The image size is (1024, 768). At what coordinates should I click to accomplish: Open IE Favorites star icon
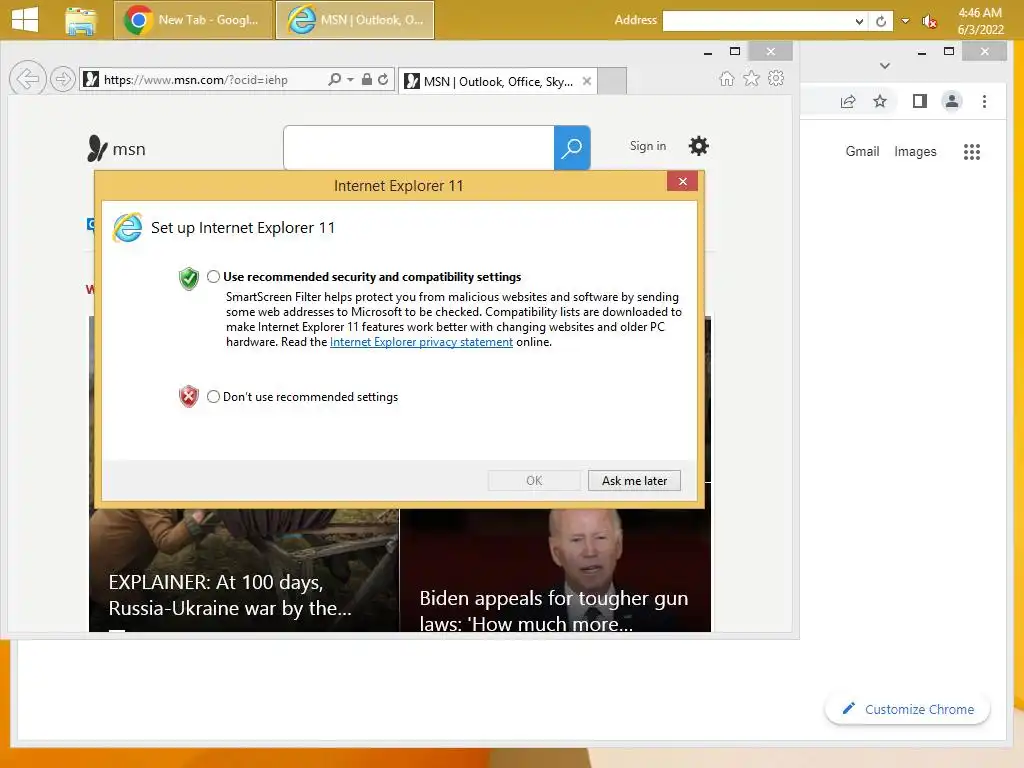coord(752,79)
